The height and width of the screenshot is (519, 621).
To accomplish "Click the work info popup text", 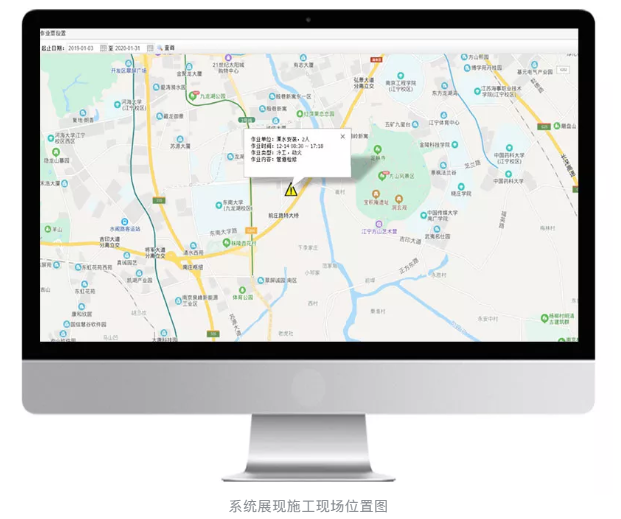I will (x=290, y=149).
